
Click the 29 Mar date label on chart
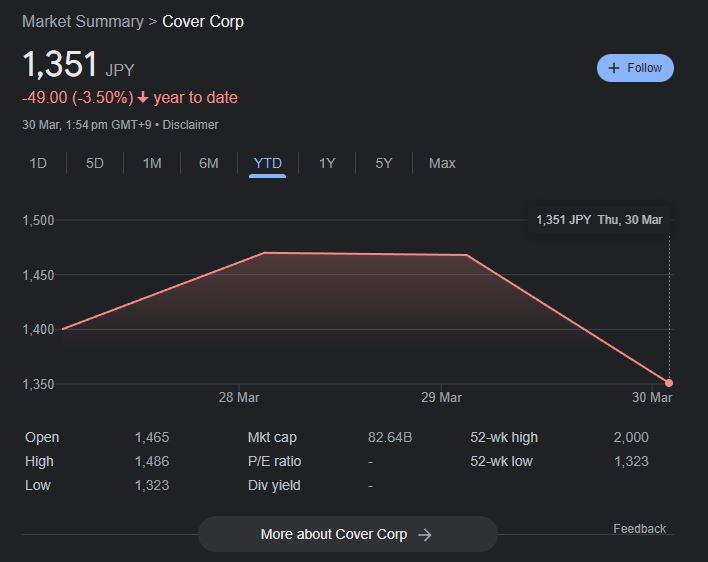point(441,398)
